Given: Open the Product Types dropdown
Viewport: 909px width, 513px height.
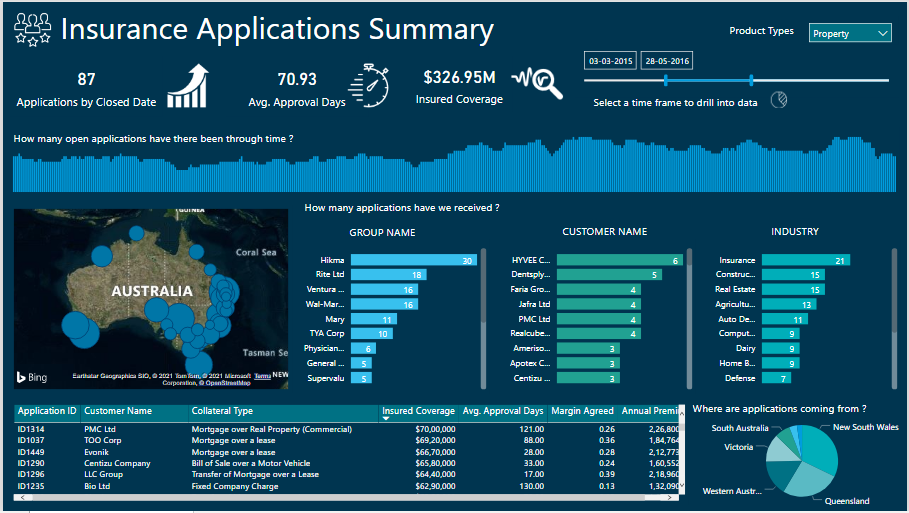Looking at the screenshot, I should (849, 33).
